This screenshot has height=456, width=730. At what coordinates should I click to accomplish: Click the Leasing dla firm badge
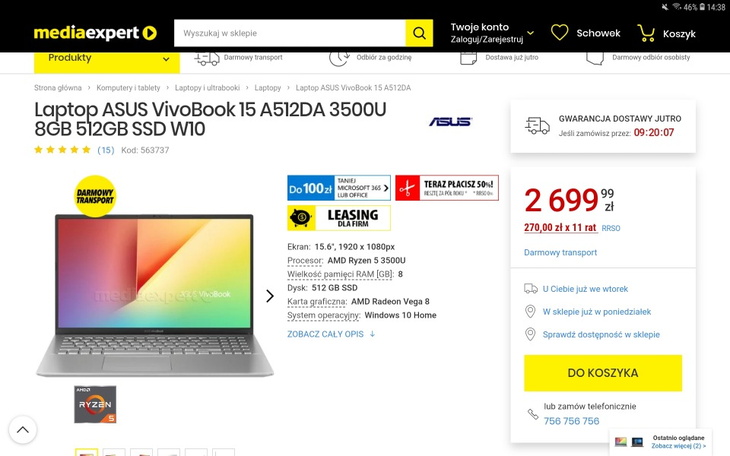(x=338, y=217)
